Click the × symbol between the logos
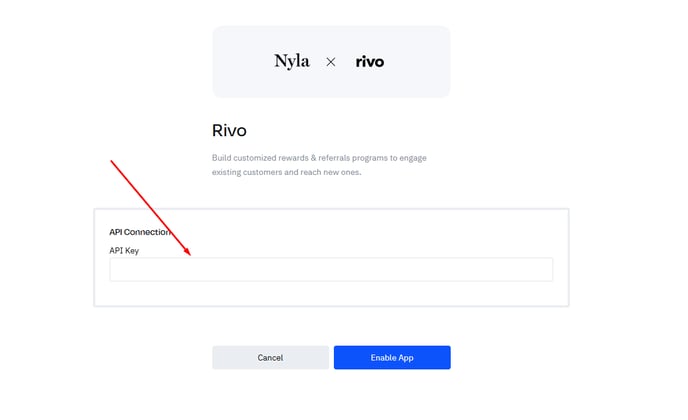This screenshot has width=688, height=420. (x=331, y=62)
